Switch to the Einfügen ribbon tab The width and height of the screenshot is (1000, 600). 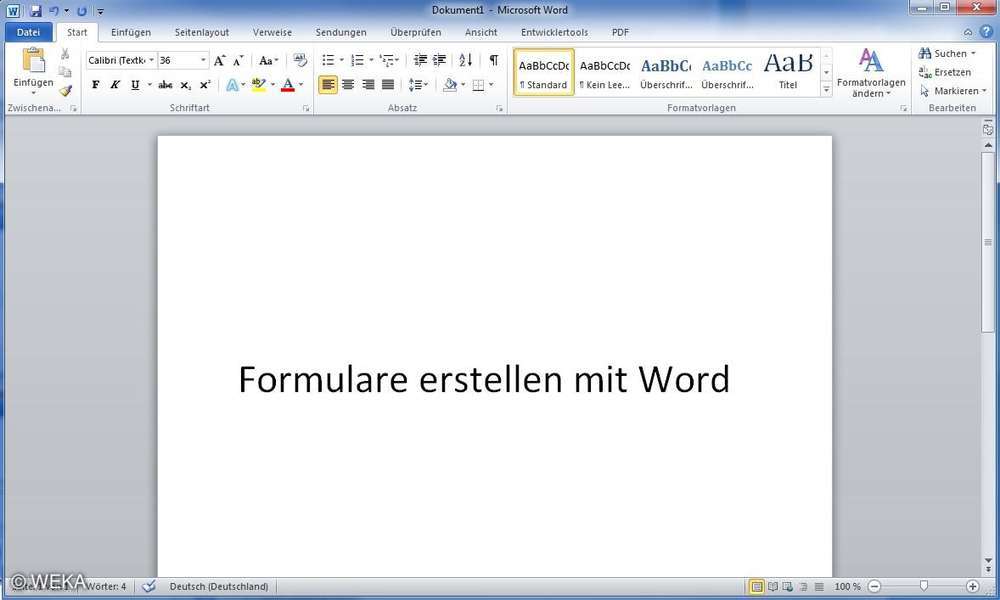click(131, 32)
